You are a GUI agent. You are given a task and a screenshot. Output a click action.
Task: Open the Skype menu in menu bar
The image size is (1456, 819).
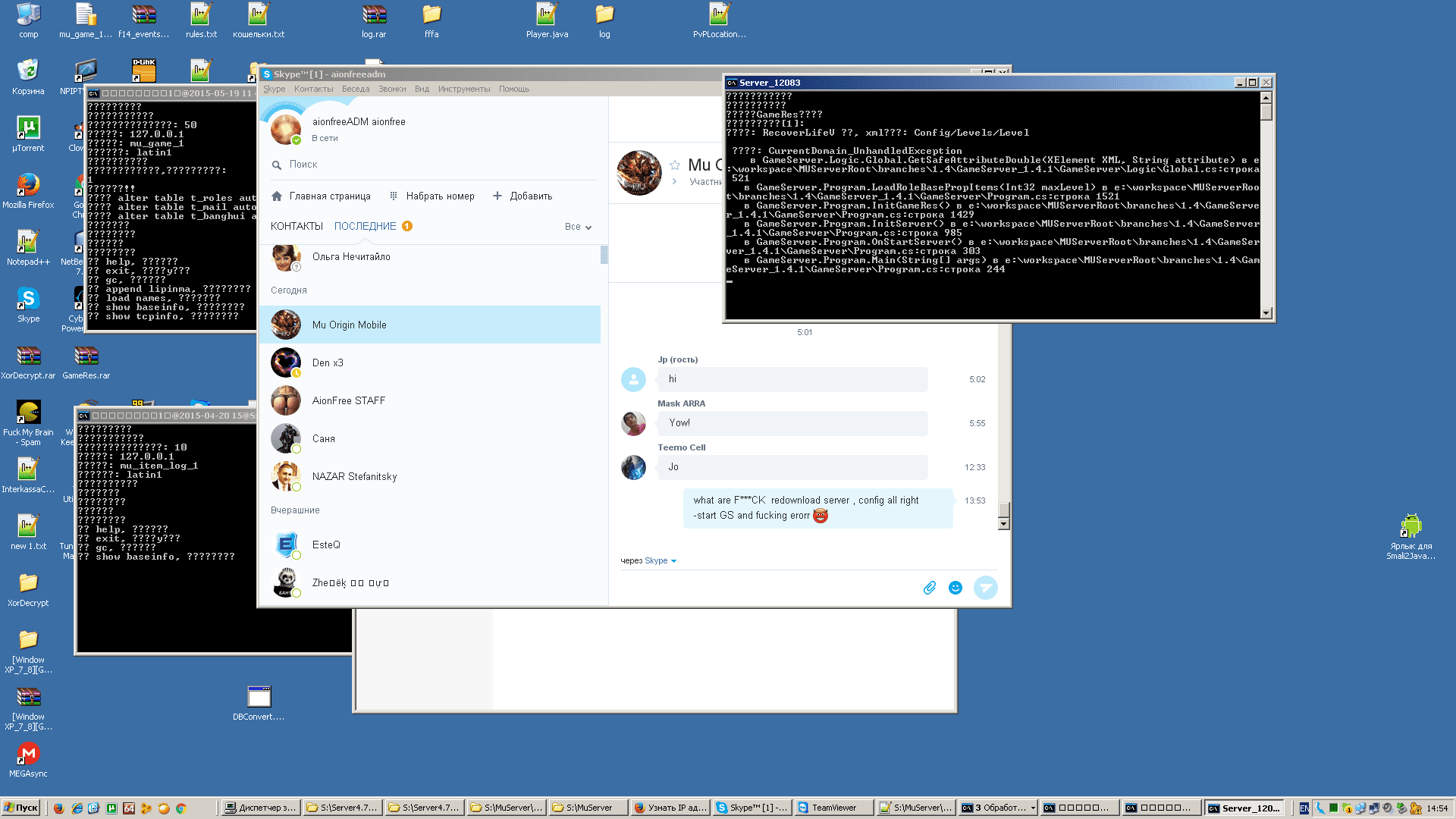tap(275, 89)
